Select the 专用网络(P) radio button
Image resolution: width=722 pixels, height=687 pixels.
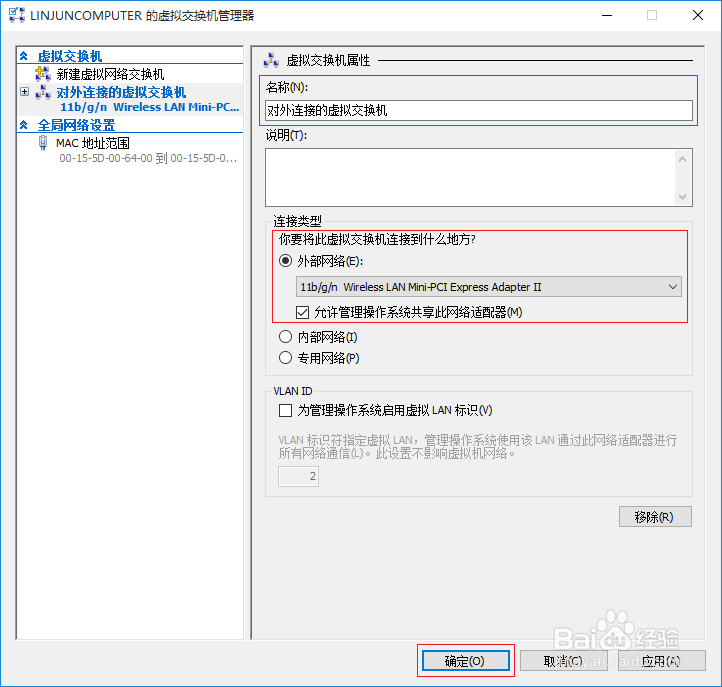(285, 358)
